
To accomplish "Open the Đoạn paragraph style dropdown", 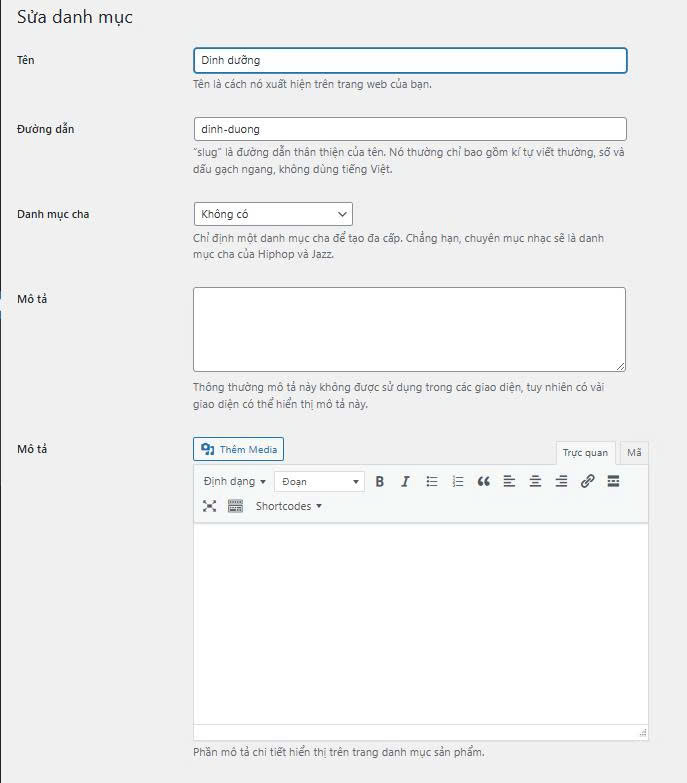I will (x=319, y=482).
